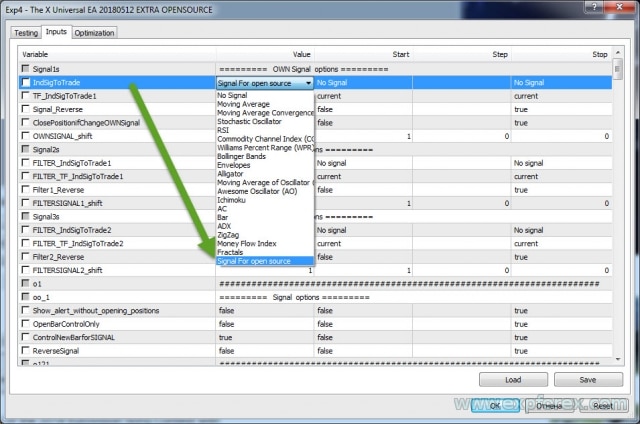Click the Value column header

tap(265, 54)
